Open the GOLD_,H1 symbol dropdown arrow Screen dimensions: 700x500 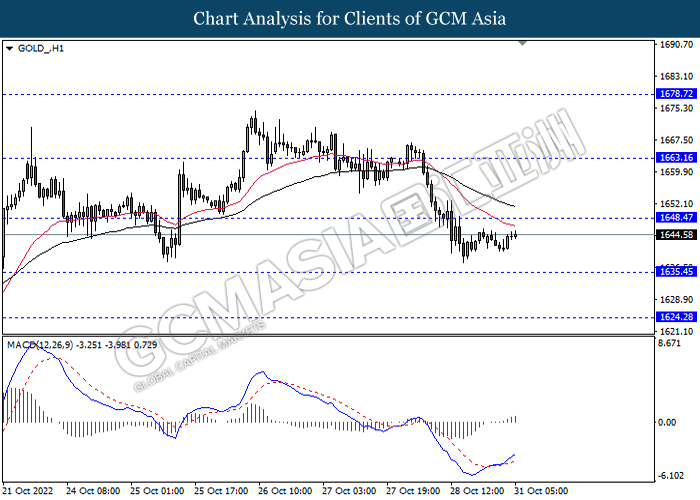(9, 49)
